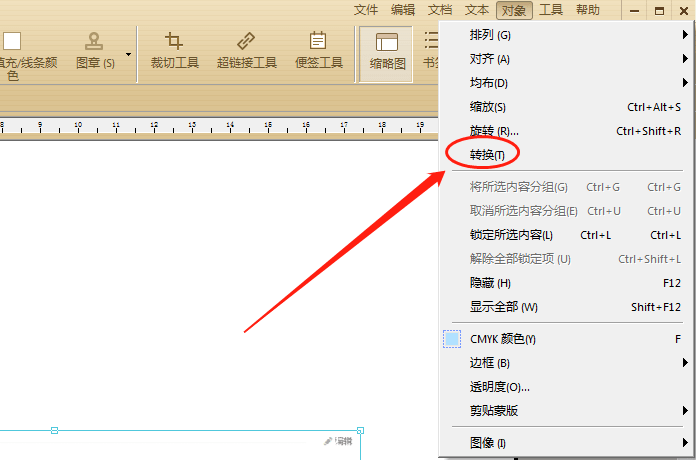
Task: Click the pencil edit icon on the selected box
Action: pos(328,441)
